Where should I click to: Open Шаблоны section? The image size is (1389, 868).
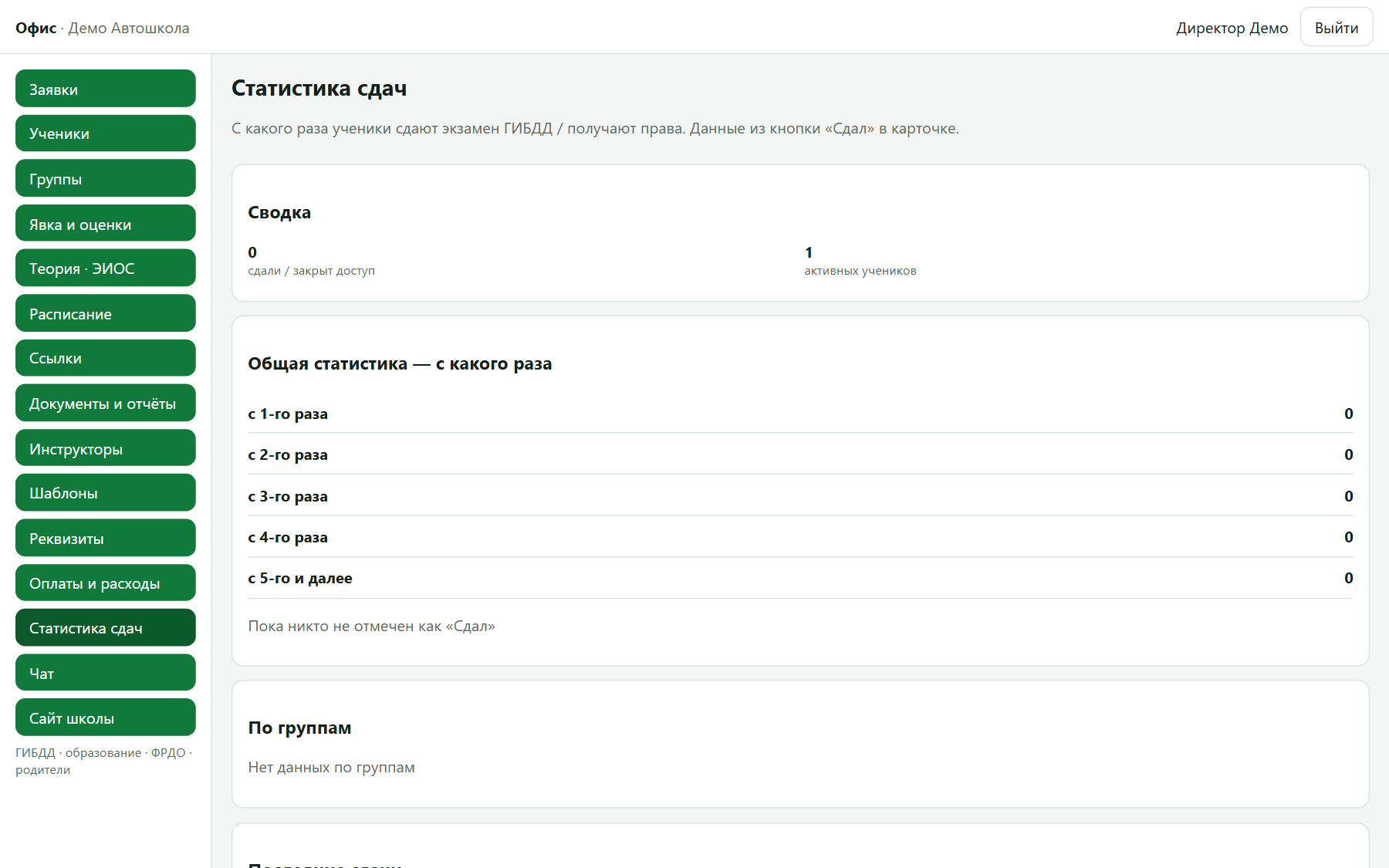pos(106,493)
